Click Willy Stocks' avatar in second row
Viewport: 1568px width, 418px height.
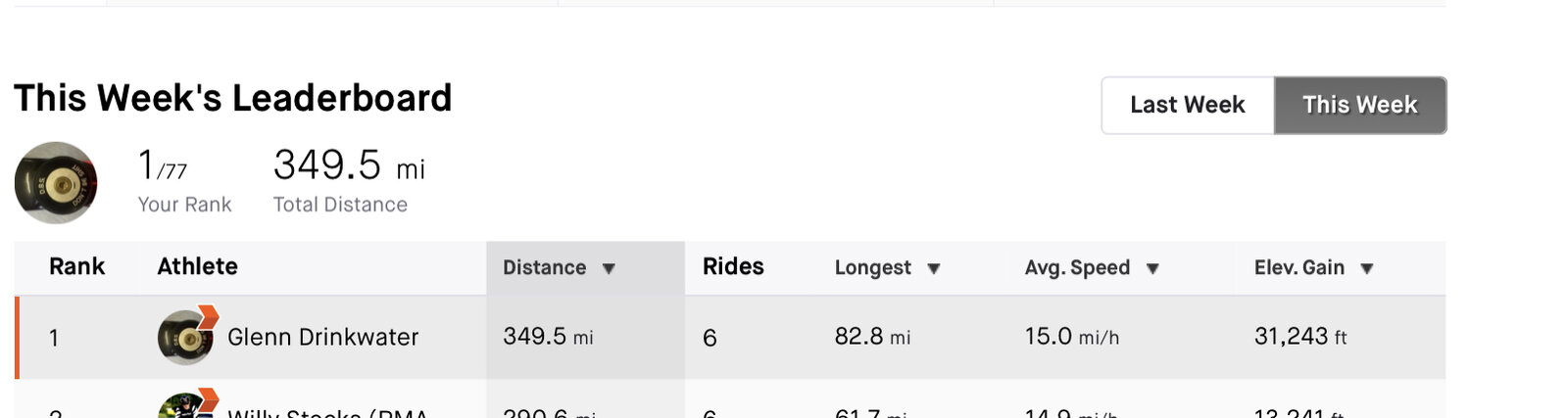point(185,405)
